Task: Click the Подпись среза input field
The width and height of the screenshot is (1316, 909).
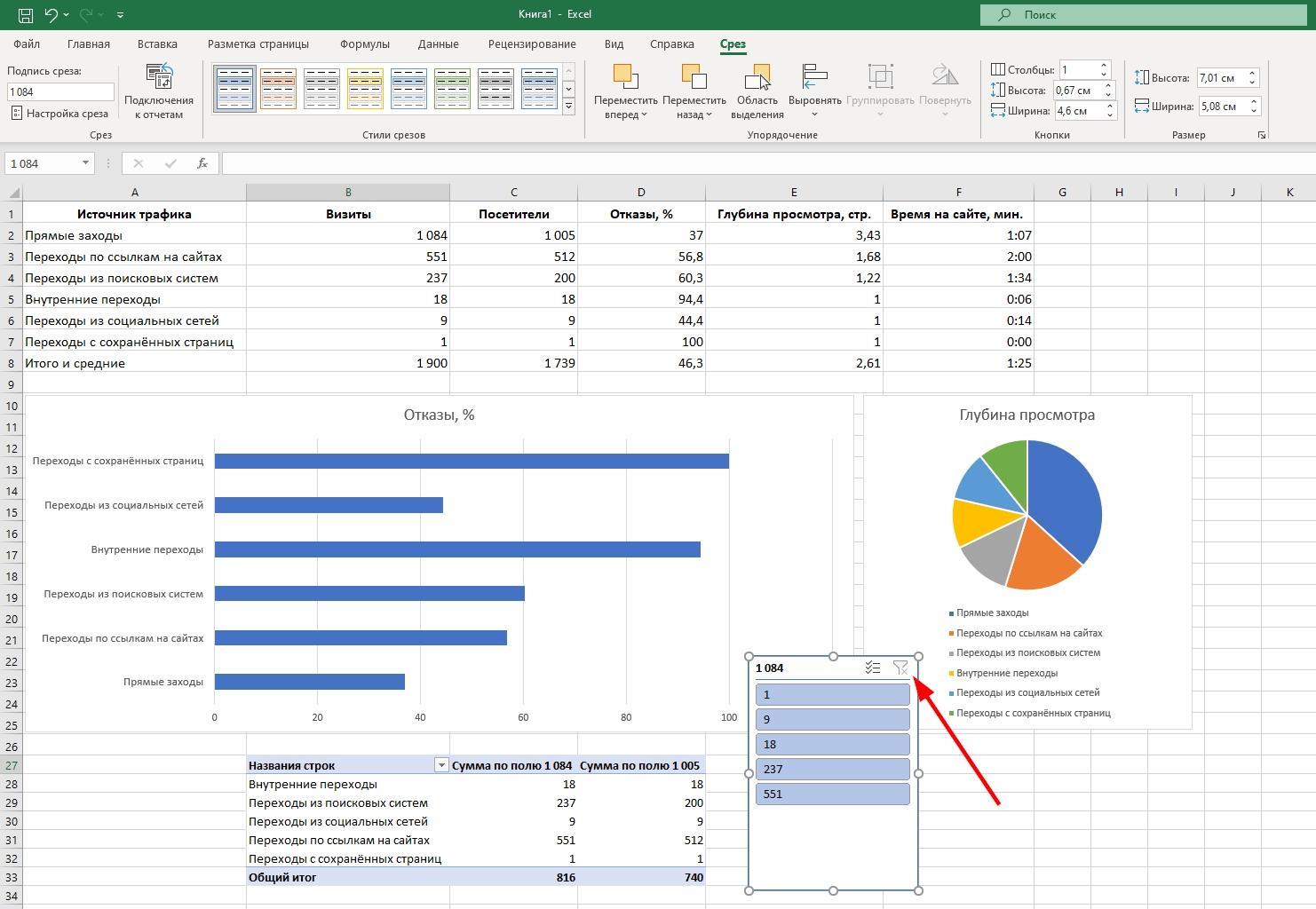Action: (x=60, y=91)
